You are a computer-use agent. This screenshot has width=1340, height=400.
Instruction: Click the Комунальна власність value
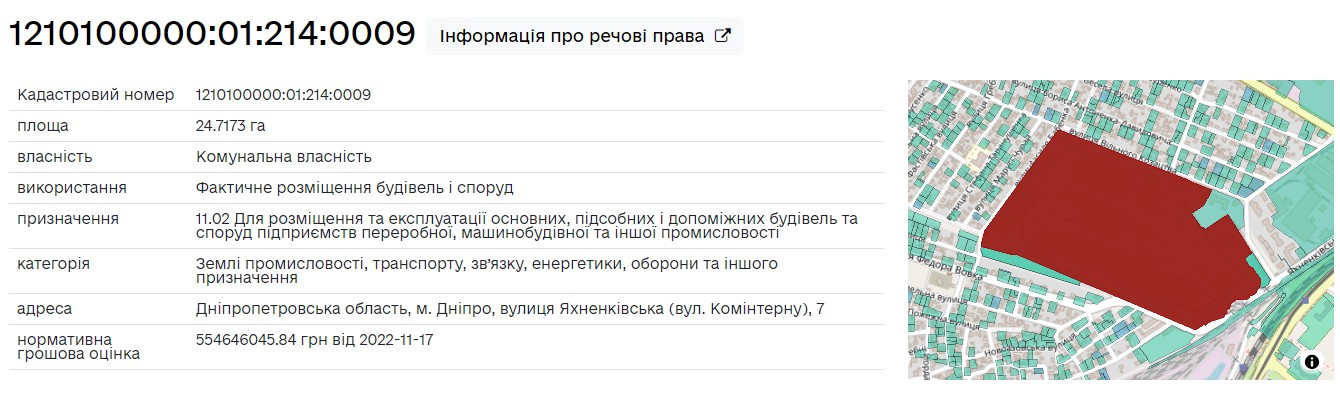click(284, 157)
